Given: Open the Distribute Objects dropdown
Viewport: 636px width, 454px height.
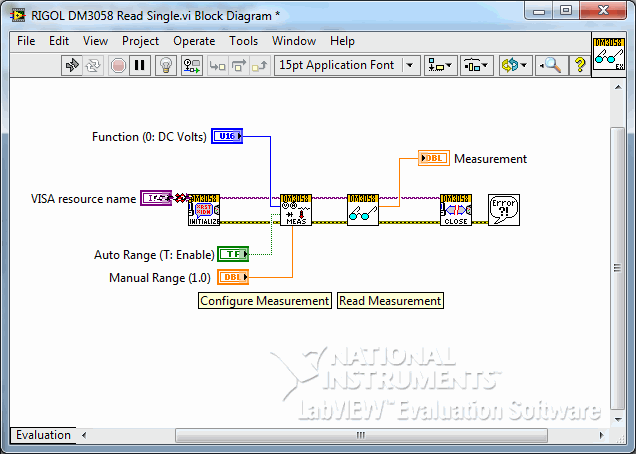Looking at the screenshot, I should click(476, 65).
